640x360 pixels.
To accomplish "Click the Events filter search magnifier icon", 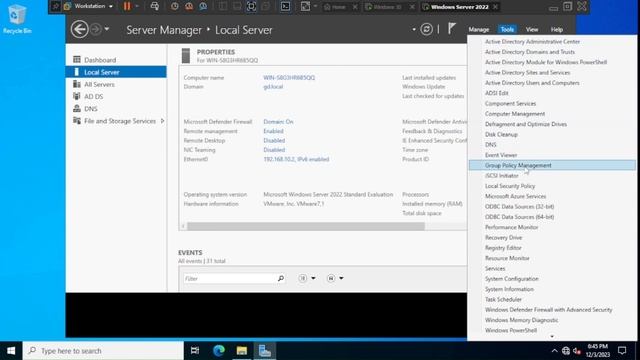I will click(x=281, y=278).
